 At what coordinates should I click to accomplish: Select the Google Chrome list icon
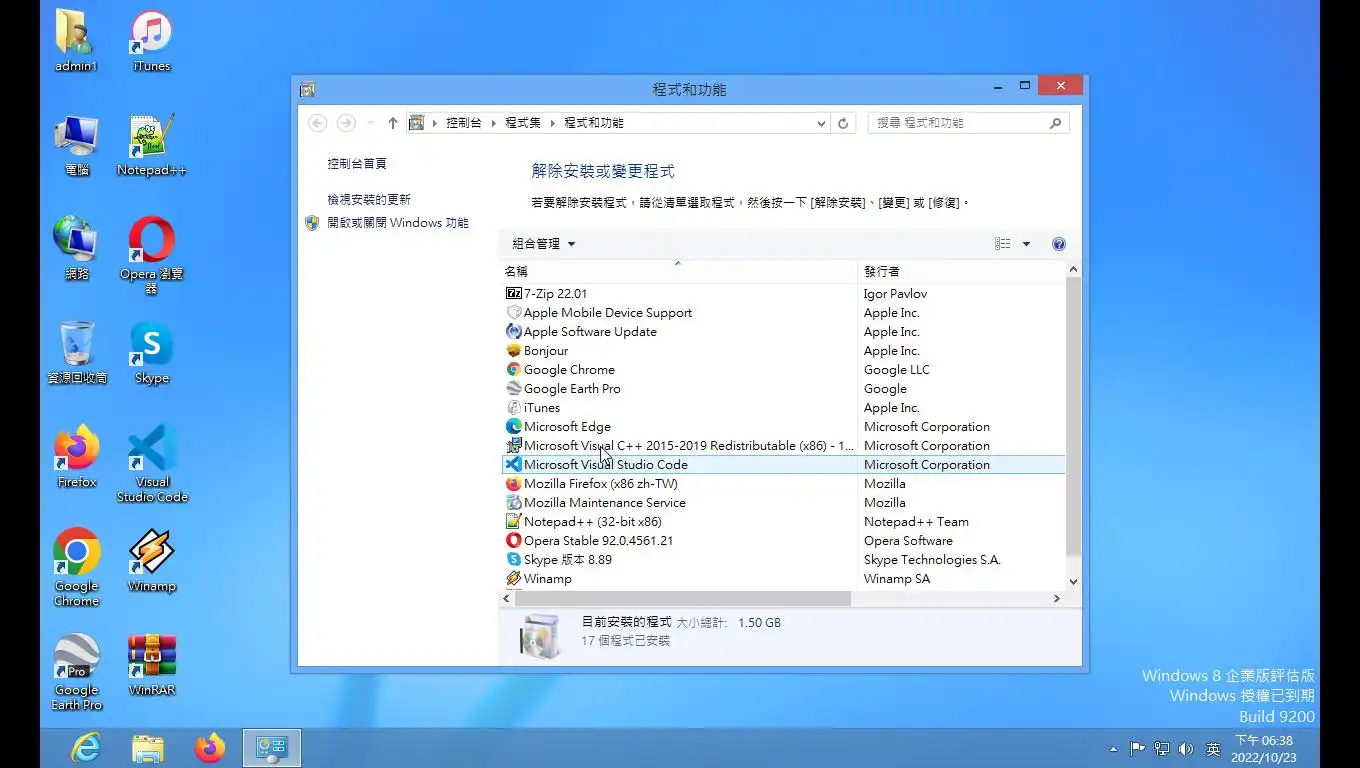514,370
